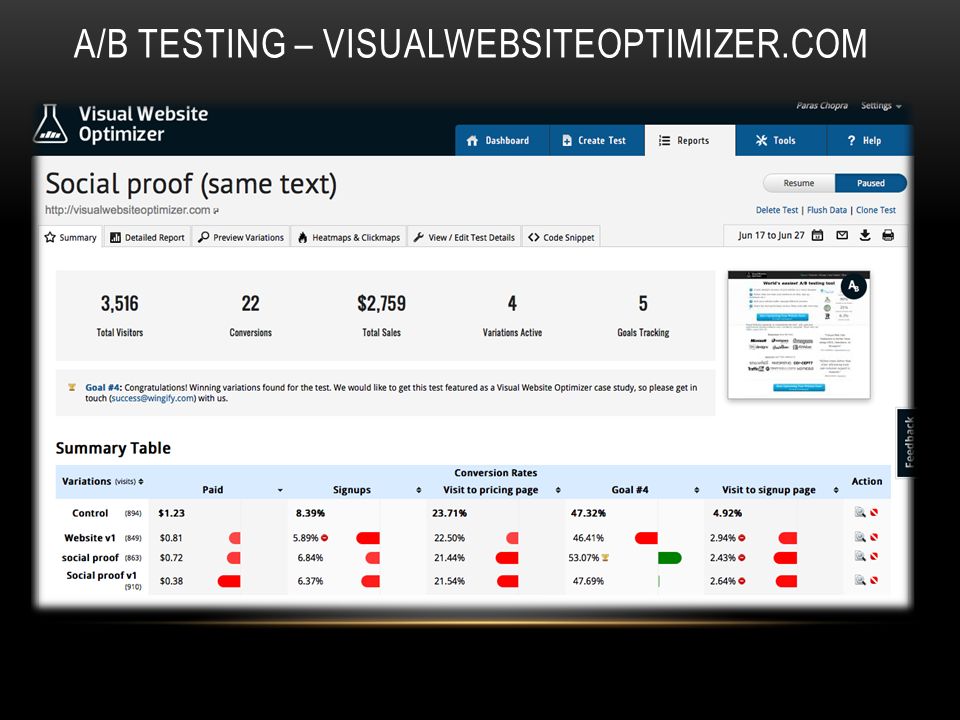Click the red minus icon next to 5.89%
Screen dimensions: 960x720
(324, 538)
